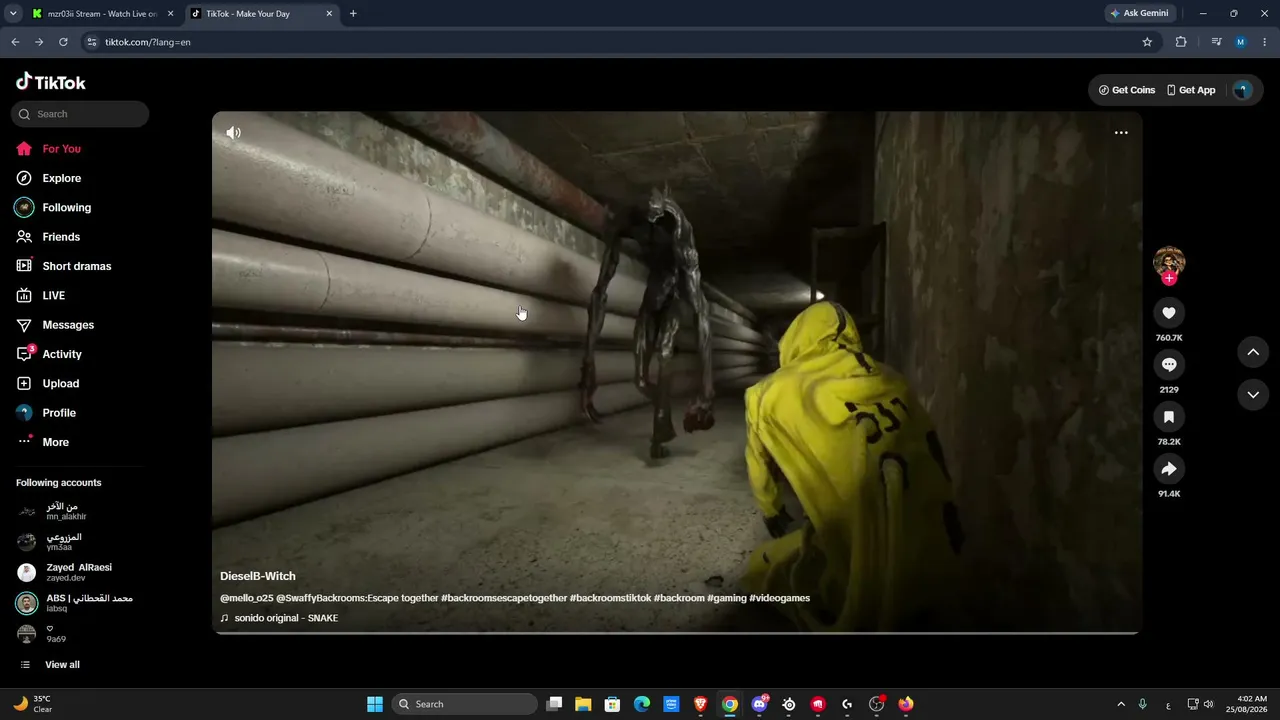Open comments via the speech bubble icon

[x=1169, y=365]
